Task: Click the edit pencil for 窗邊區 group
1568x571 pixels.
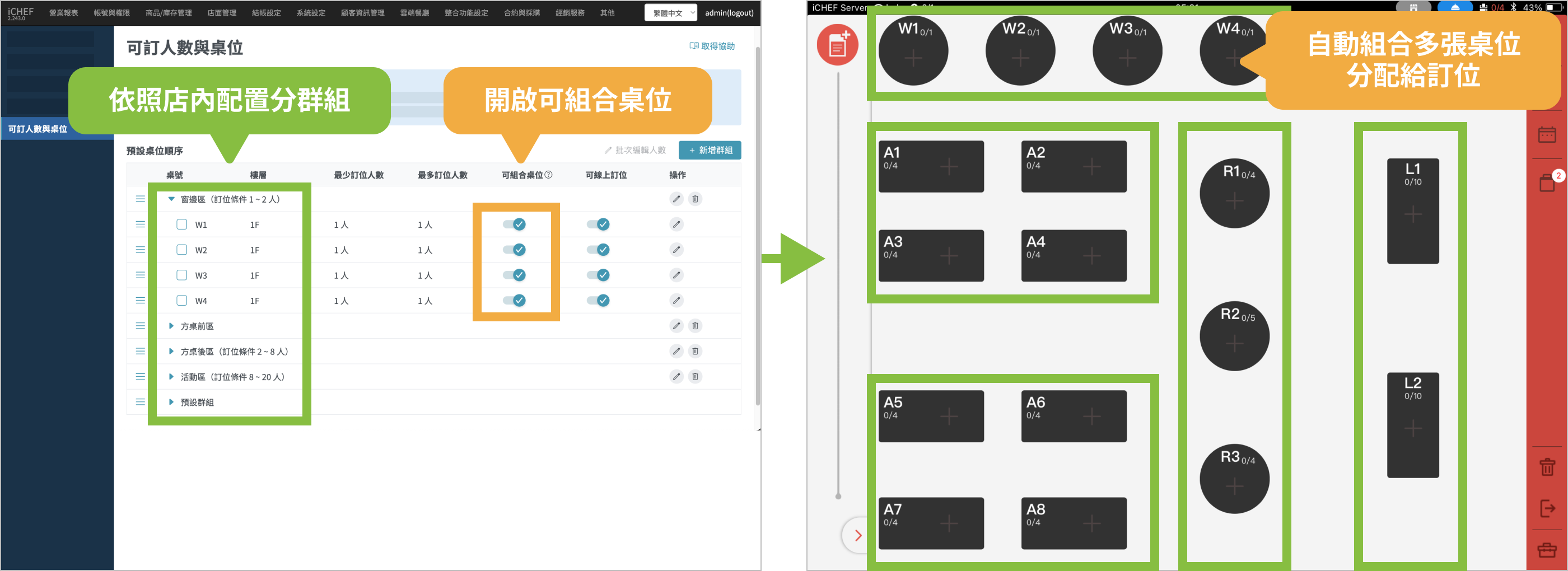Action: click(676, 199)
